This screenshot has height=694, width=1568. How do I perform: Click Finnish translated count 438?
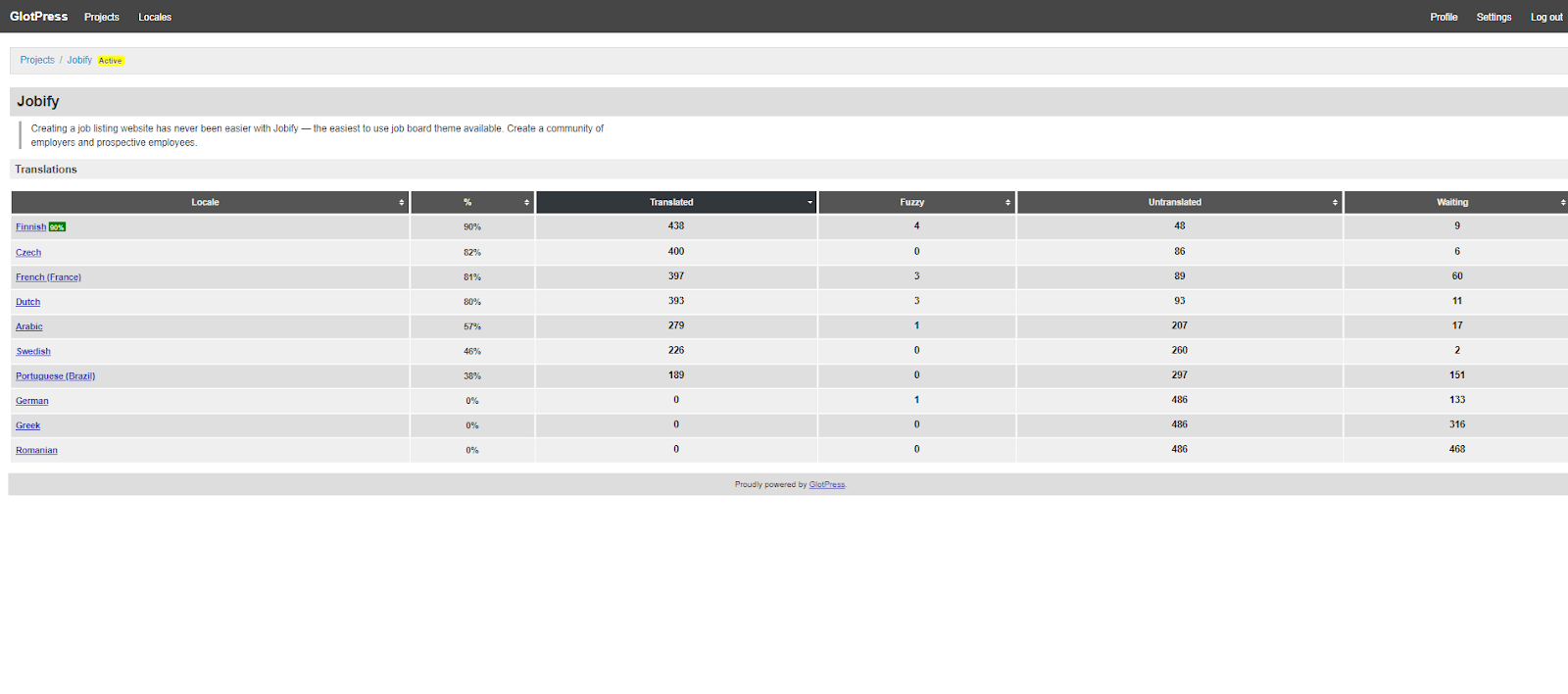676,225
